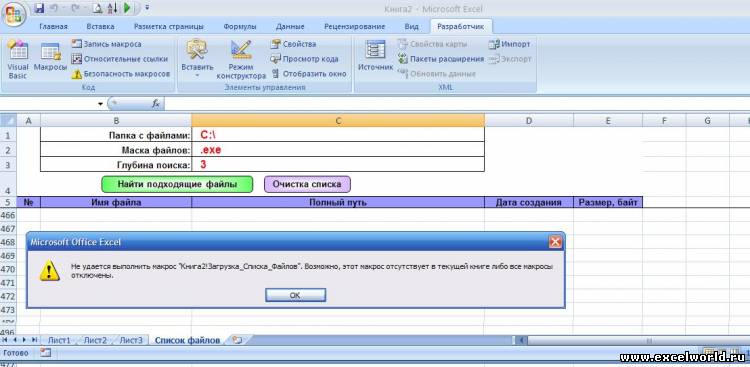The height and width of the screenshot is (367, 750).
Task: Open the Формулы tab
Action: click(x=240, y=26)
